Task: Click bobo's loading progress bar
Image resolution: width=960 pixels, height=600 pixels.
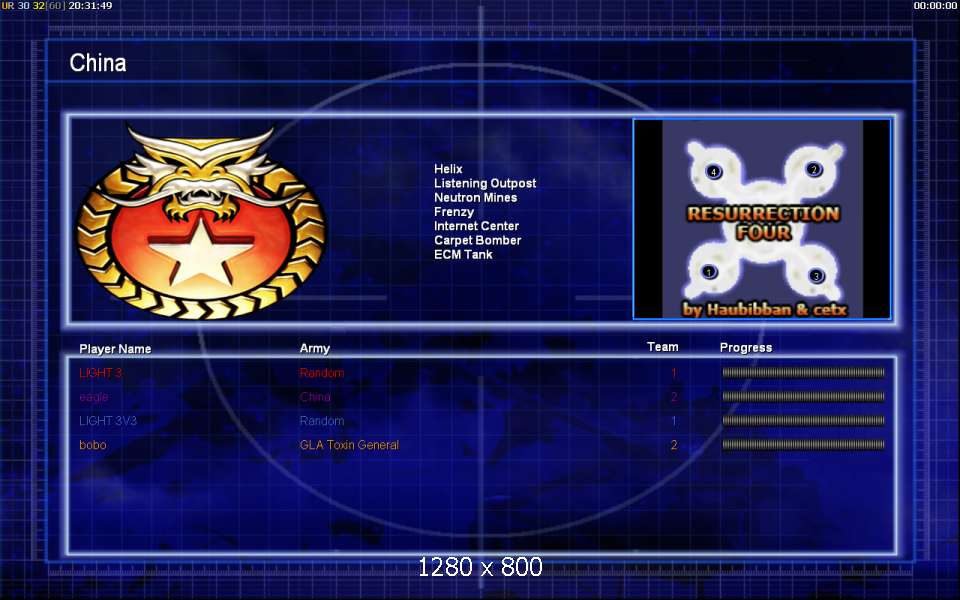Action: coord(803,444)
